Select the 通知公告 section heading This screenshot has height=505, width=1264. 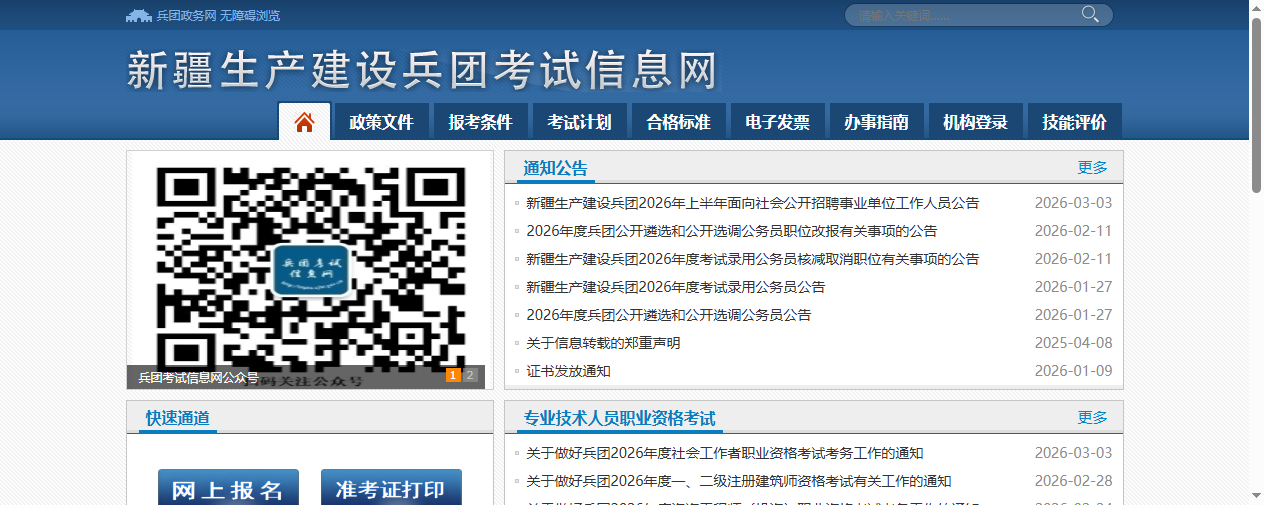click(x=556, y=167)
